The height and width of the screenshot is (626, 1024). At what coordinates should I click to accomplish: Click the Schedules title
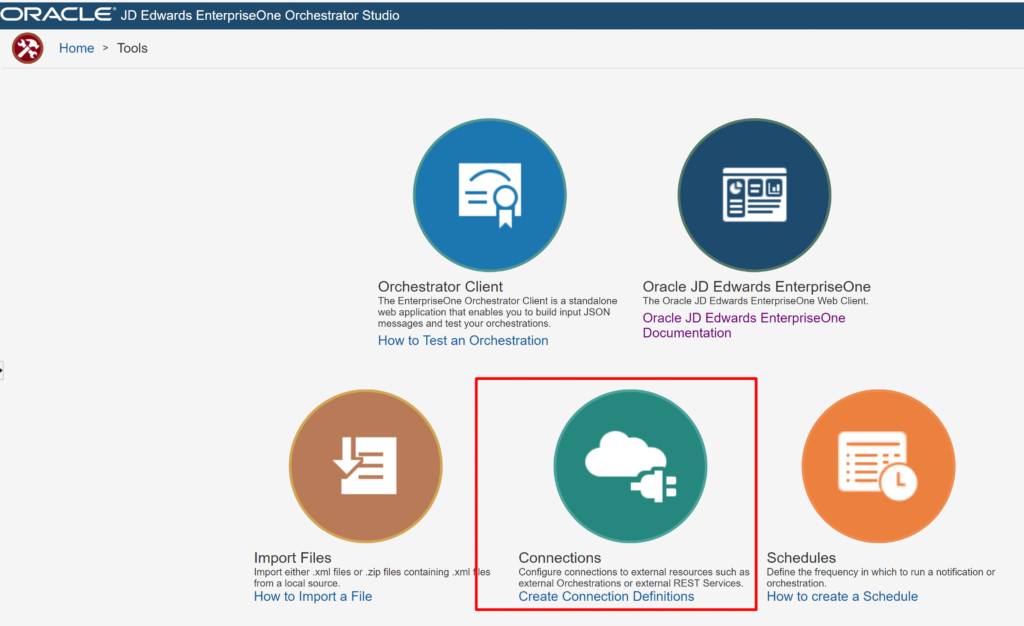click(x=801, y=557)
